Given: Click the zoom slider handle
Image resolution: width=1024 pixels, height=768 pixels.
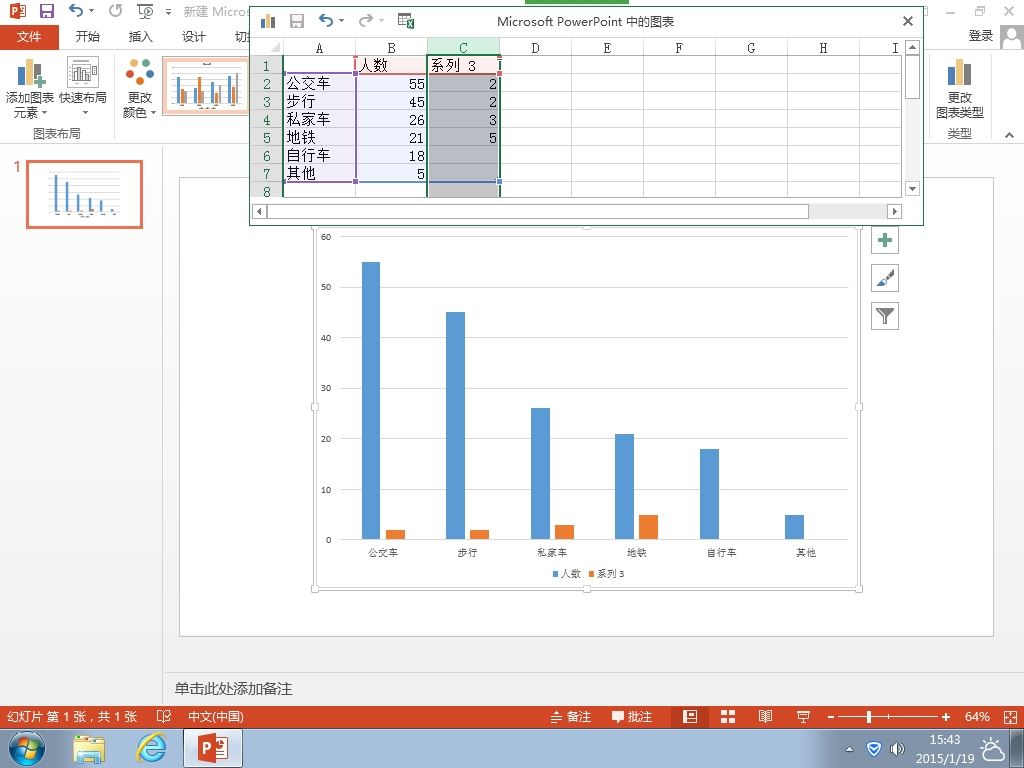Looking at the screenshot, I should (x=869, y=717).
